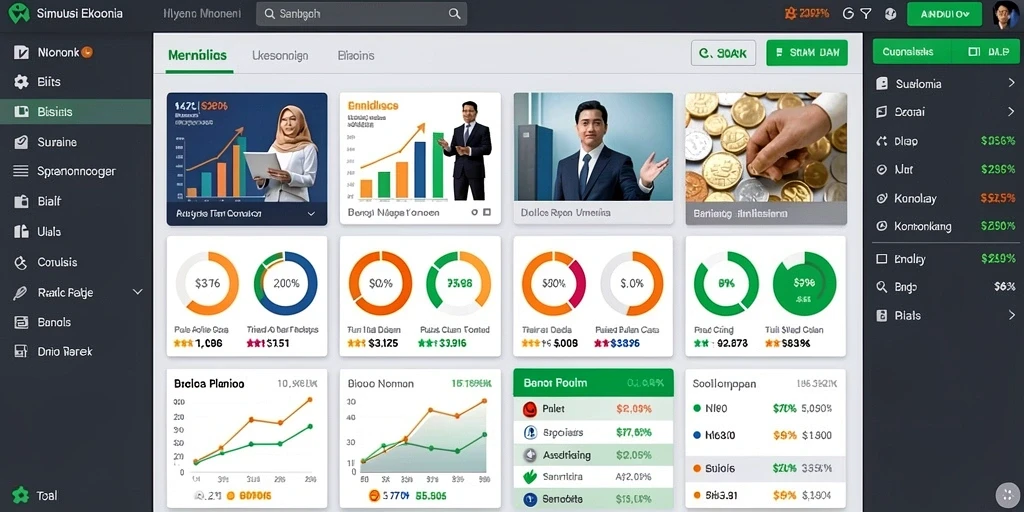Image resolution: width=1024 pixels, height=512 pixels.
Task: Select the NI60 legend row
Action: pos(765,409)
